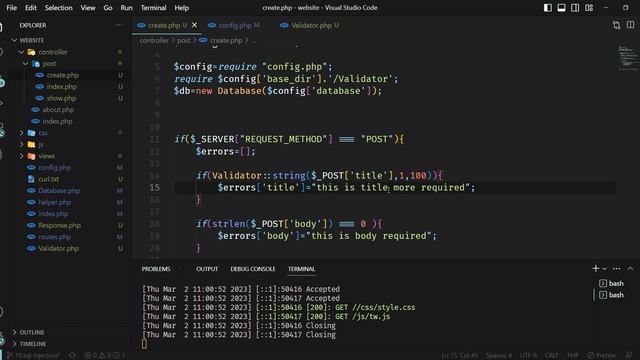Open about.php in the controller folder

click(58, 110)
